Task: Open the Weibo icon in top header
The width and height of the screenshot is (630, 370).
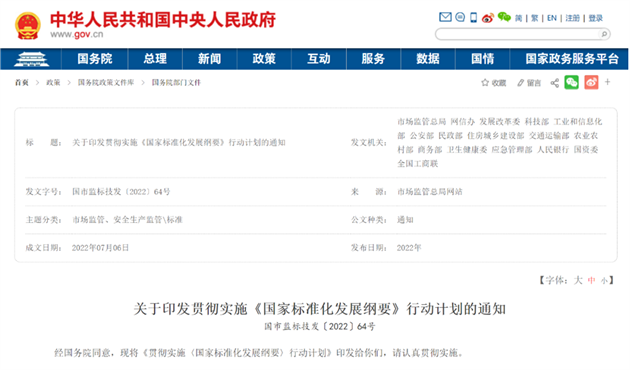Action: [x=488, y=18]
